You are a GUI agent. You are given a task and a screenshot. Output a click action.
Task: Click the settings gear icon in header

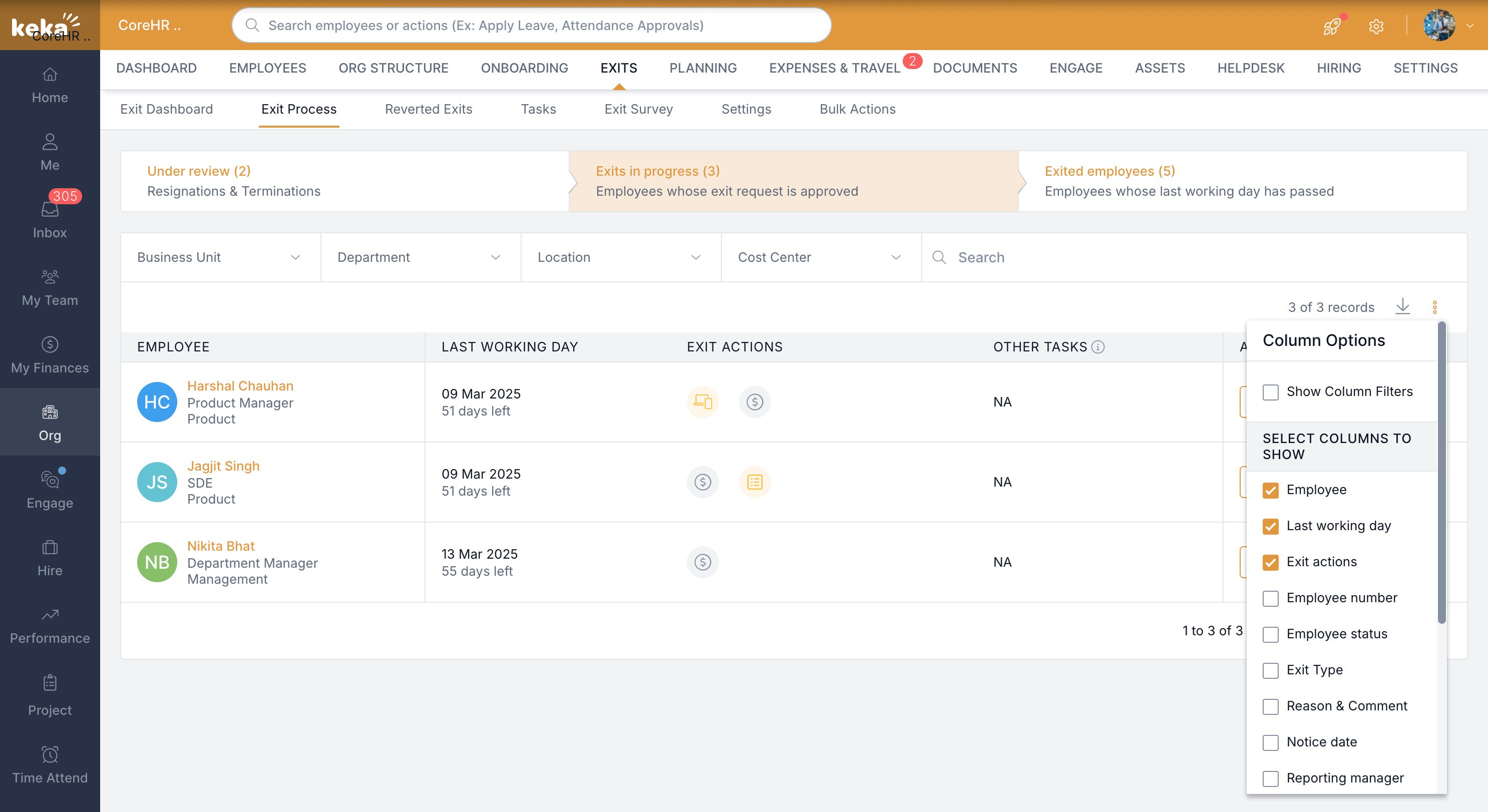1376,26
